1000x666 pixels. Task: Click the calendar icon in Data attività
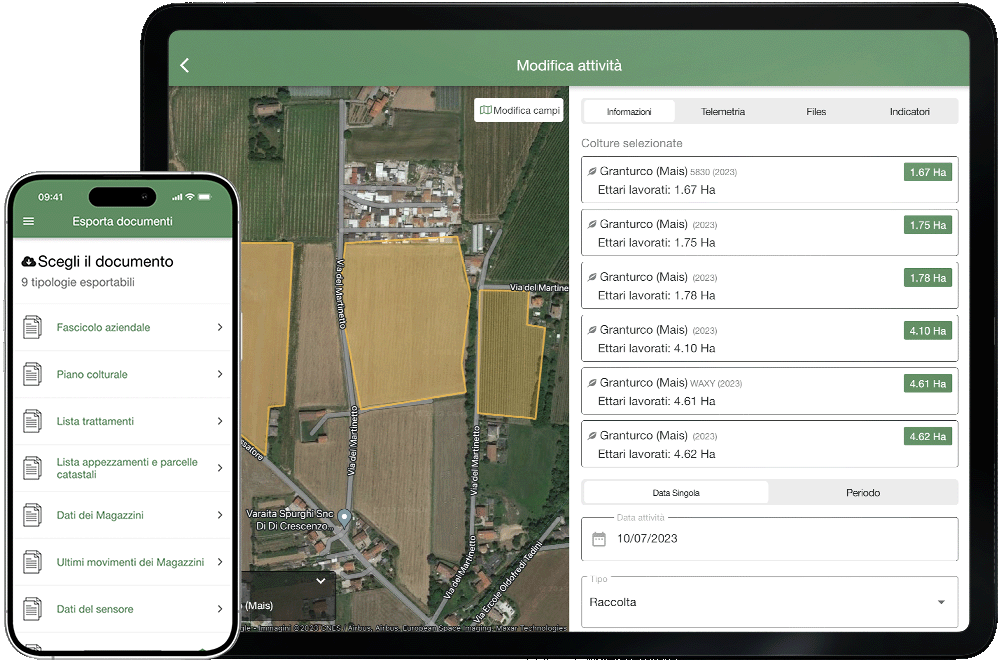599,539
